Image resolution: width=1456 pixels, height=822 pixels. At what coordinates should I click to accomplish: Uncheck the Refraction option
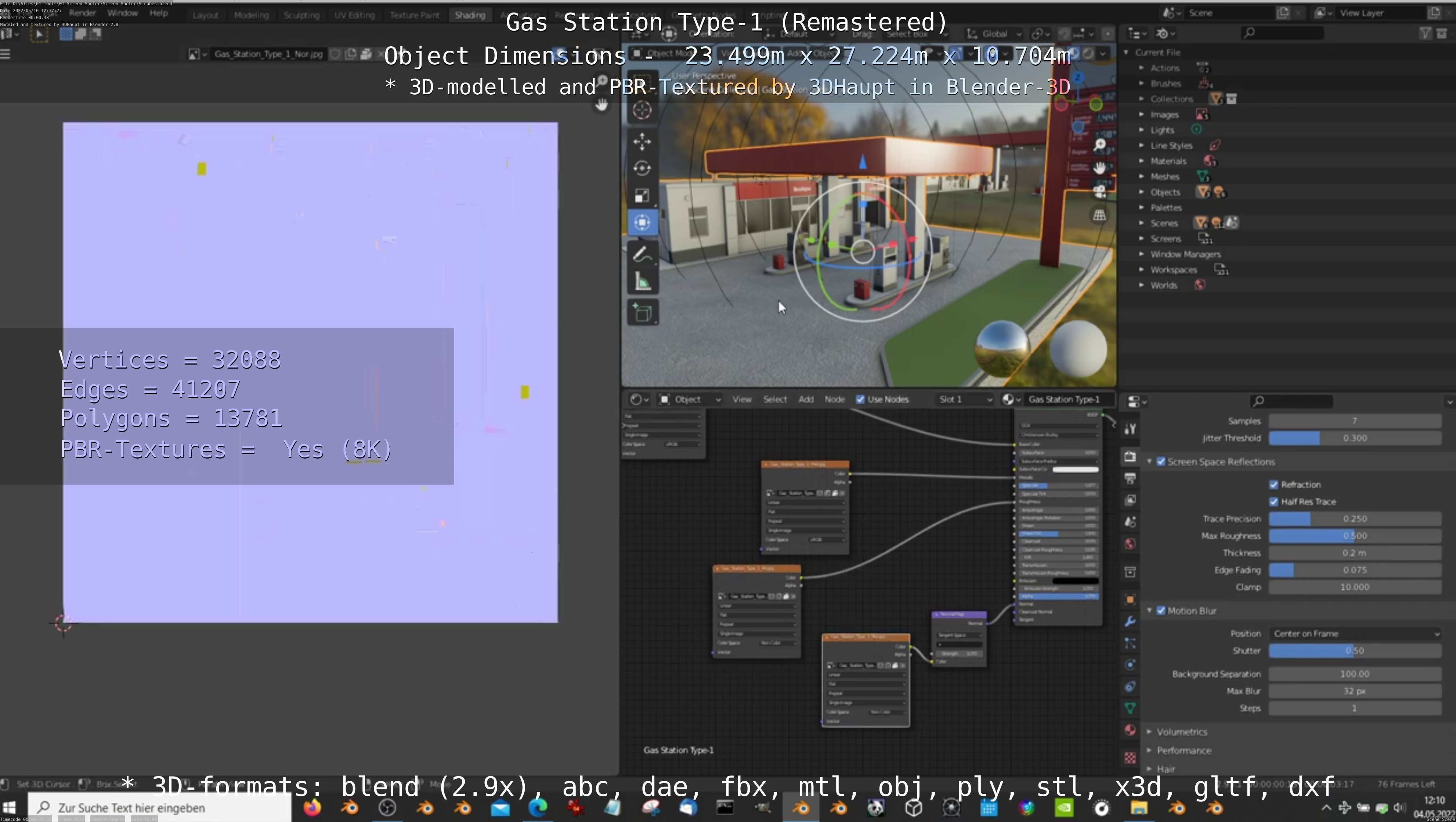coord(1274,485)
